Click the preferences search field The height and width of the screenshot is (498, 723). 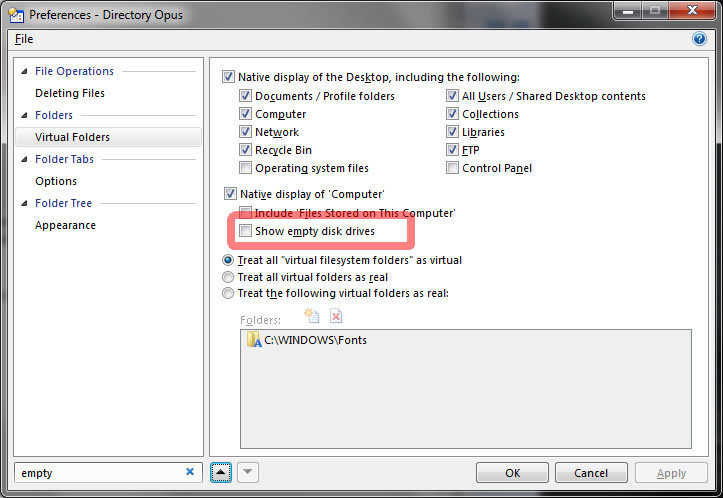[98, 472]
